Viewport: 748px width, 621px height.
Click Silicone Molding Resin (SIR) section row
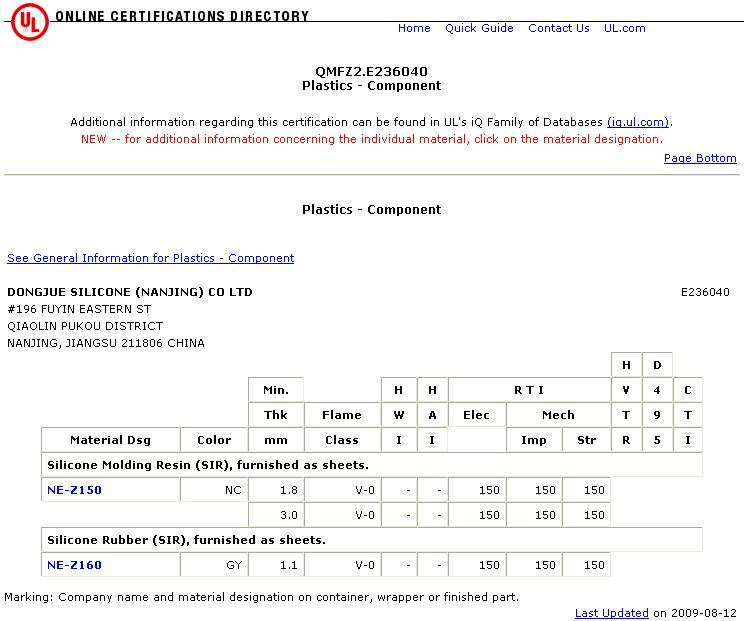372,465
